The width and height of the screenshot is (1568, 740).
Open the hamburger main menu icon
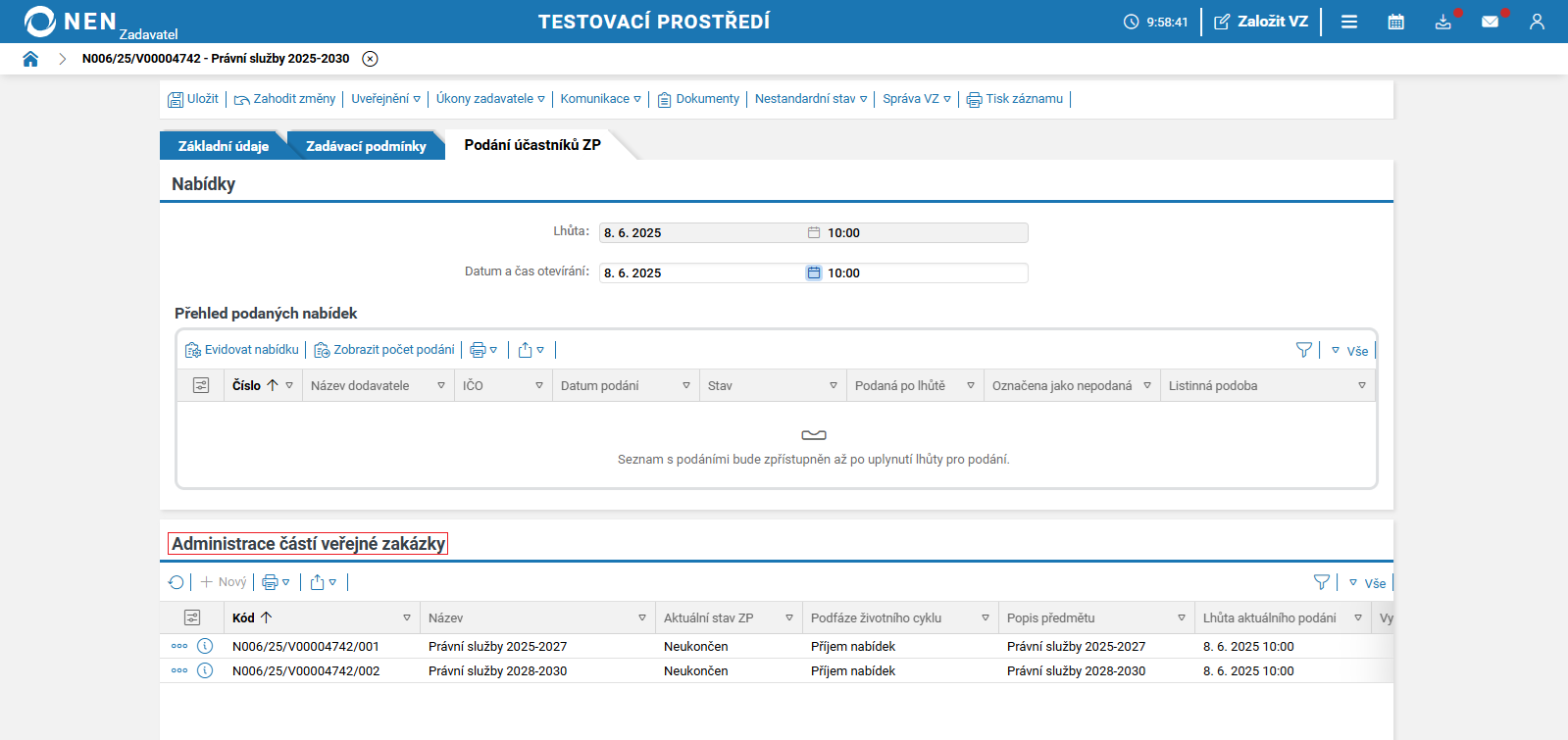click(x=1349, y=22)
